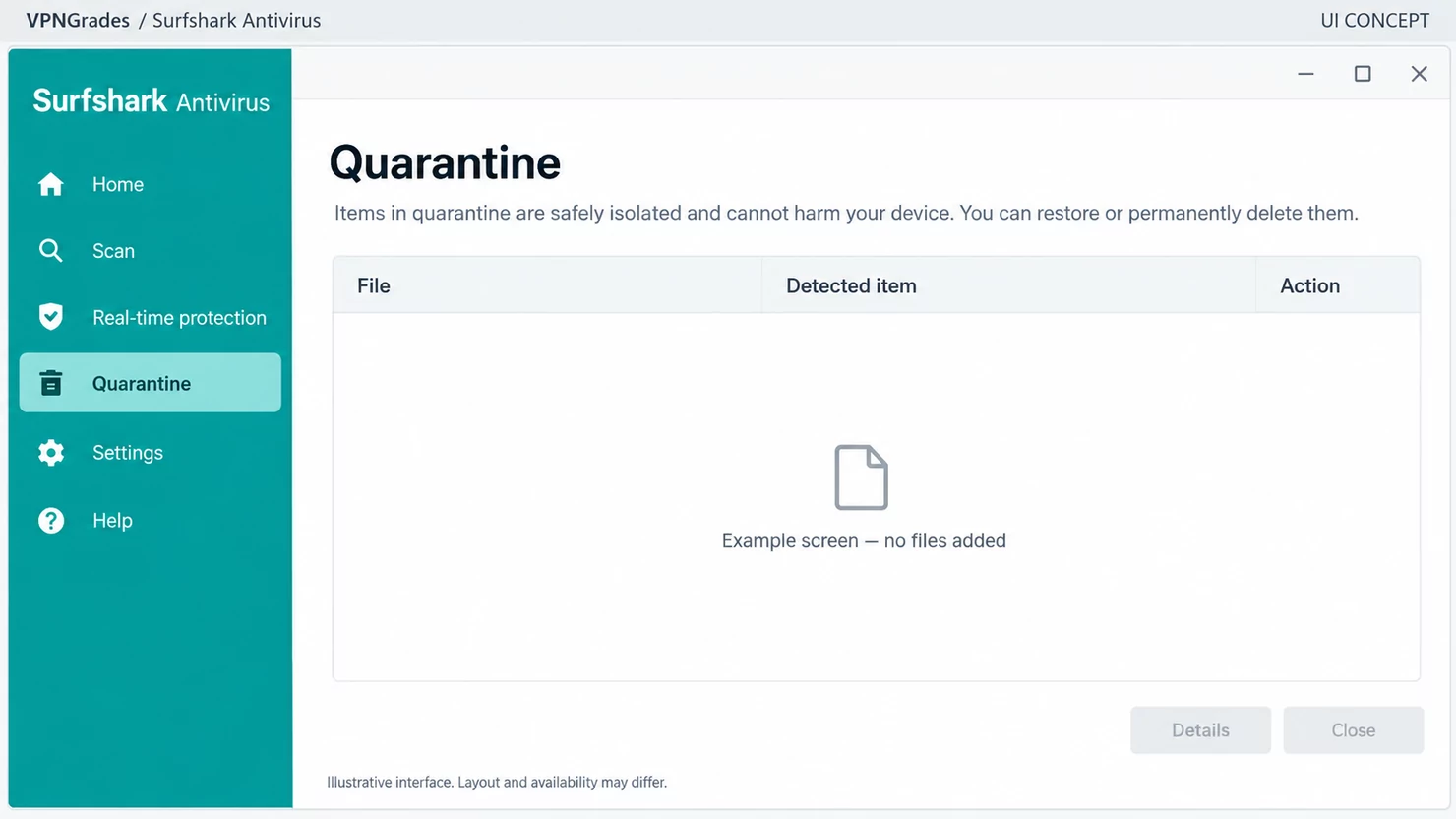The width and height of the screenshot is (1456, 819).
Task: Click the "Illustrative interface" footer note
Action: click(497, 782)
